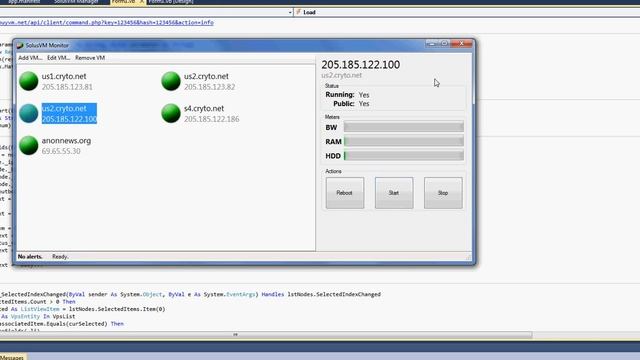Viewport: 640px width, 360px height.
Task: Click the resize grip of SolusVM Monitor status bar
Action: click(x=469, y=257)
